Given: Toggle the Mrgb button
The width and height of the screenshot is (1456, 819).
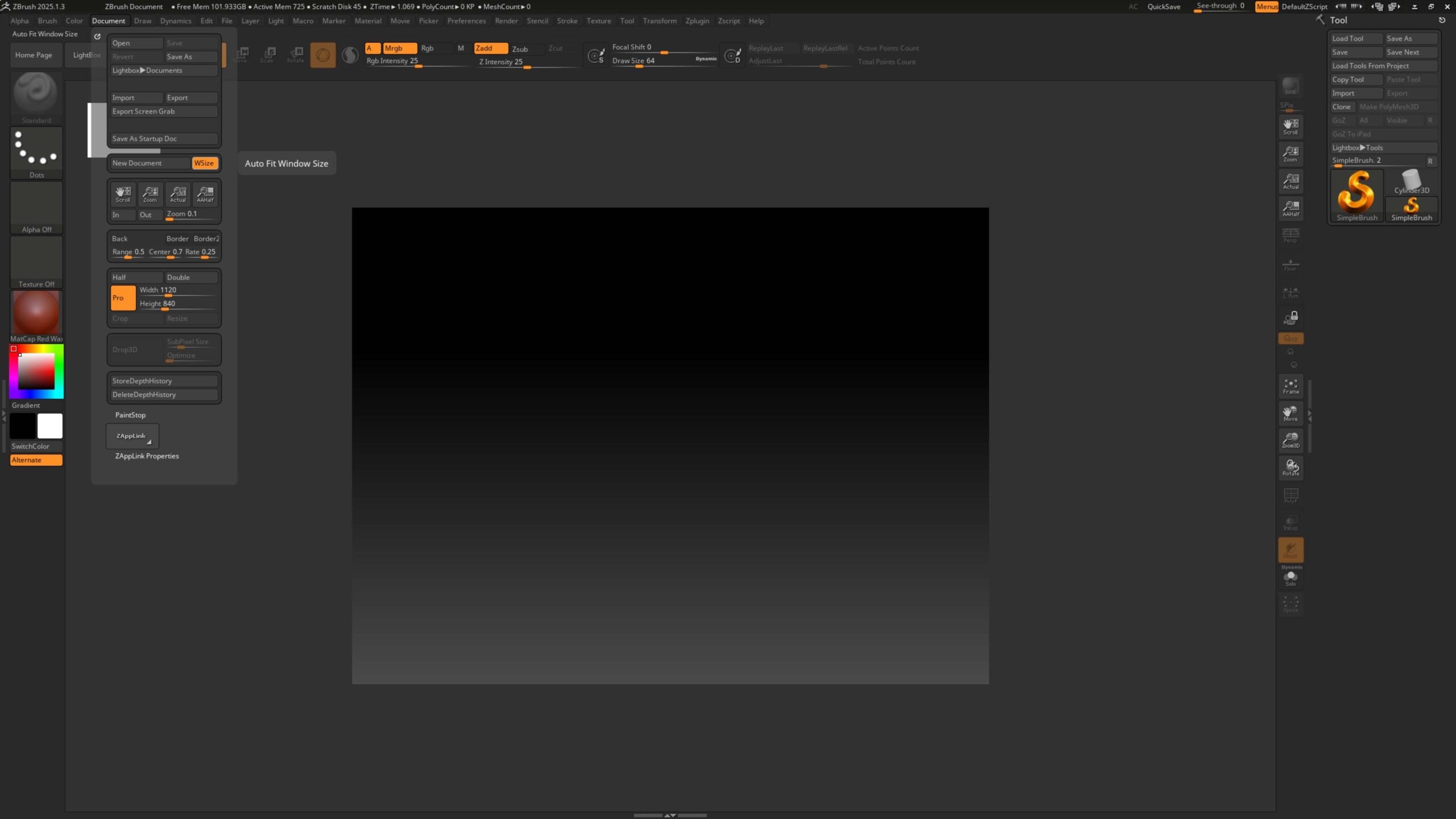Looking at the screenshot, I should 400,48.
